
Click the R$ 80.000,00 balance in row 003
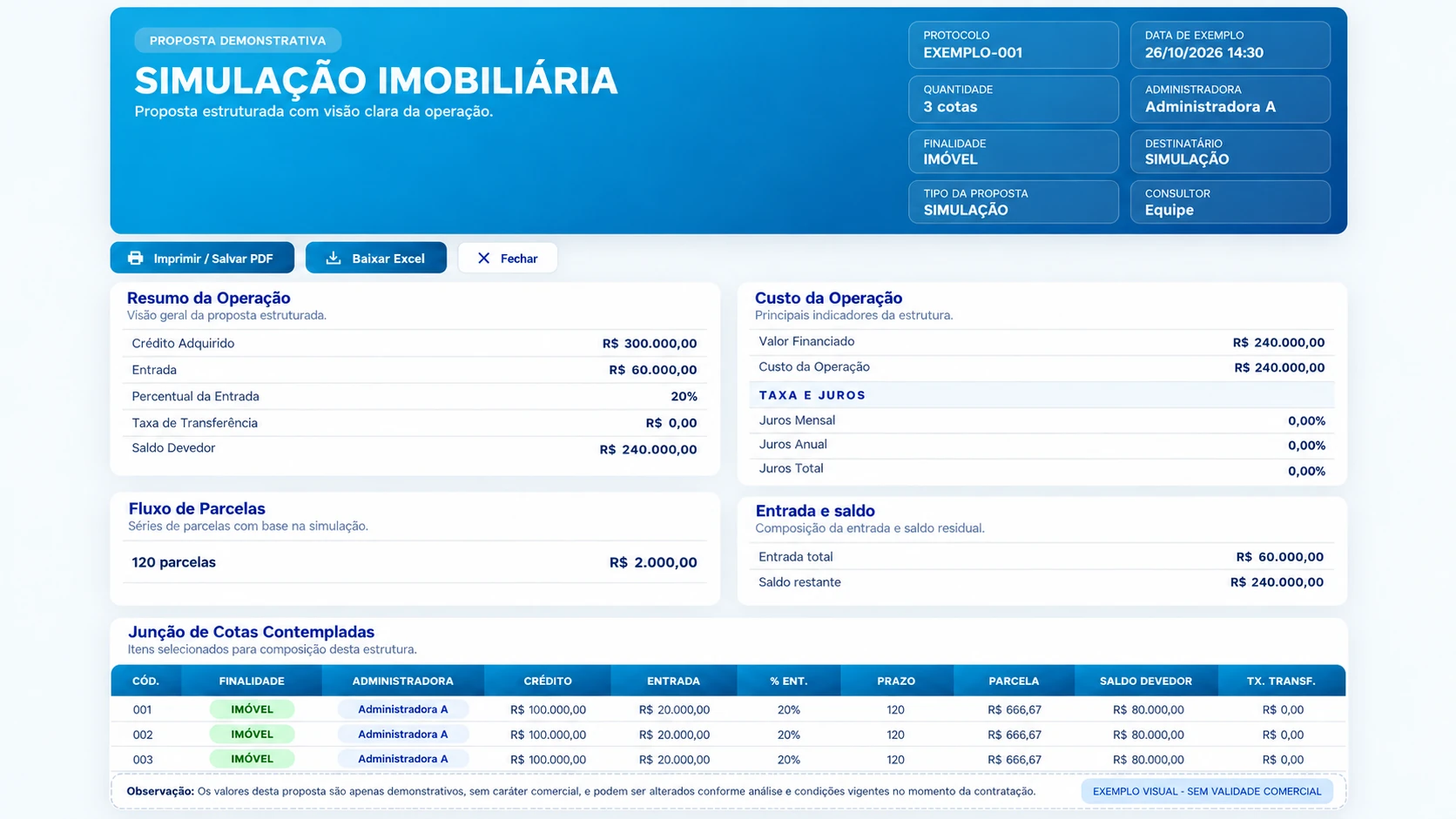tap(1149, 760)
